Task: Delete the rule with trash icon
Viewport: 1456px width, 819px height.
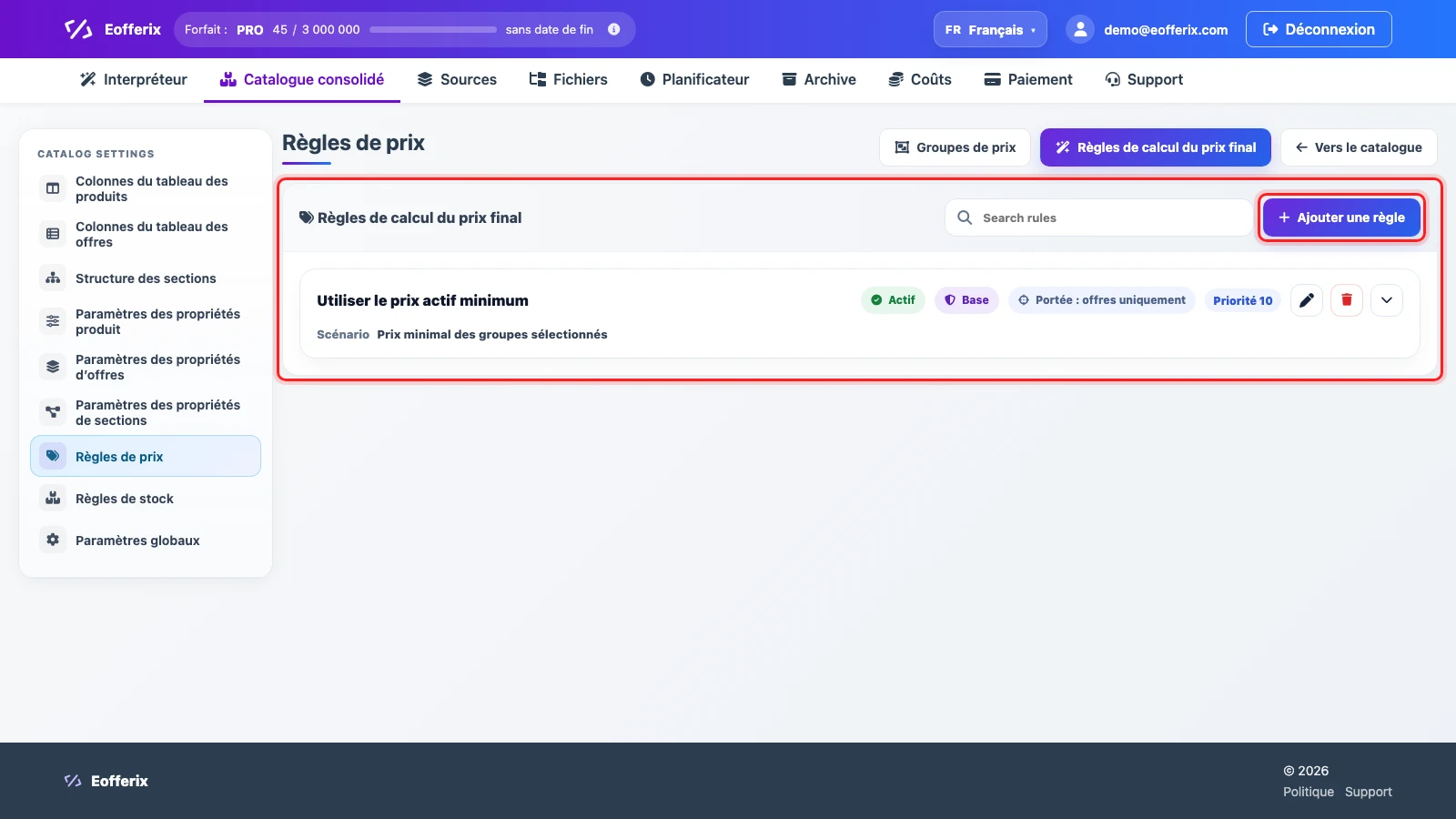Action: (1347, 300)
